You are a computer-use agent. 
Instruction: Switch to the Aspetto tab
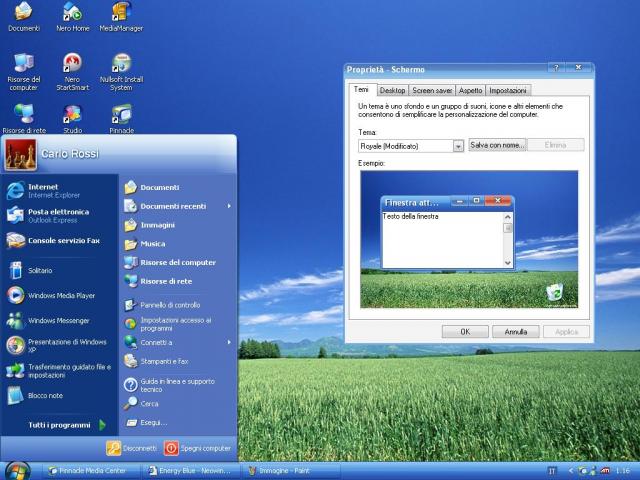click(470, 90)
